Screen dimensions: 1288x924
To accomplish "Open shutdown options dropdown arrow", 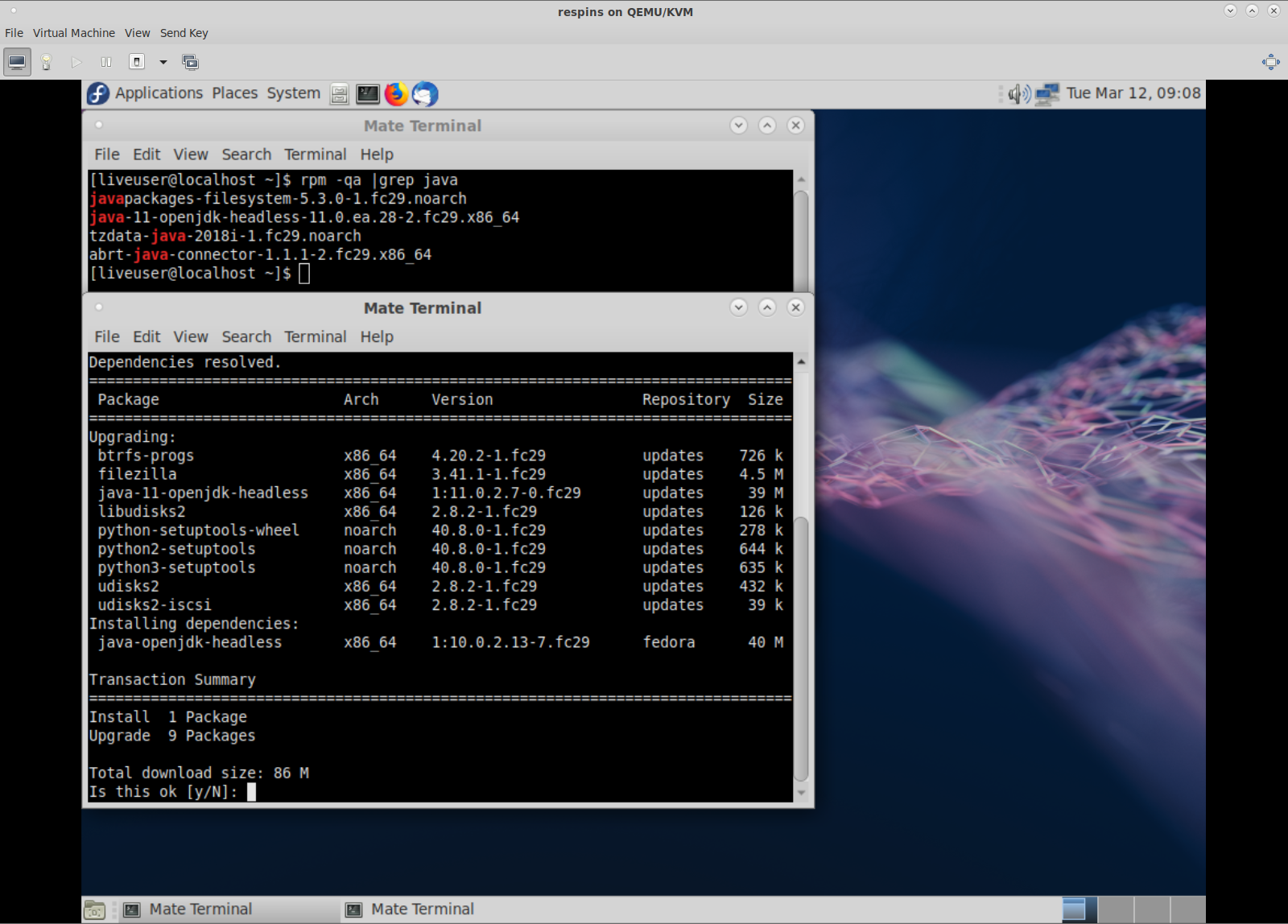I will coord(163,62).
